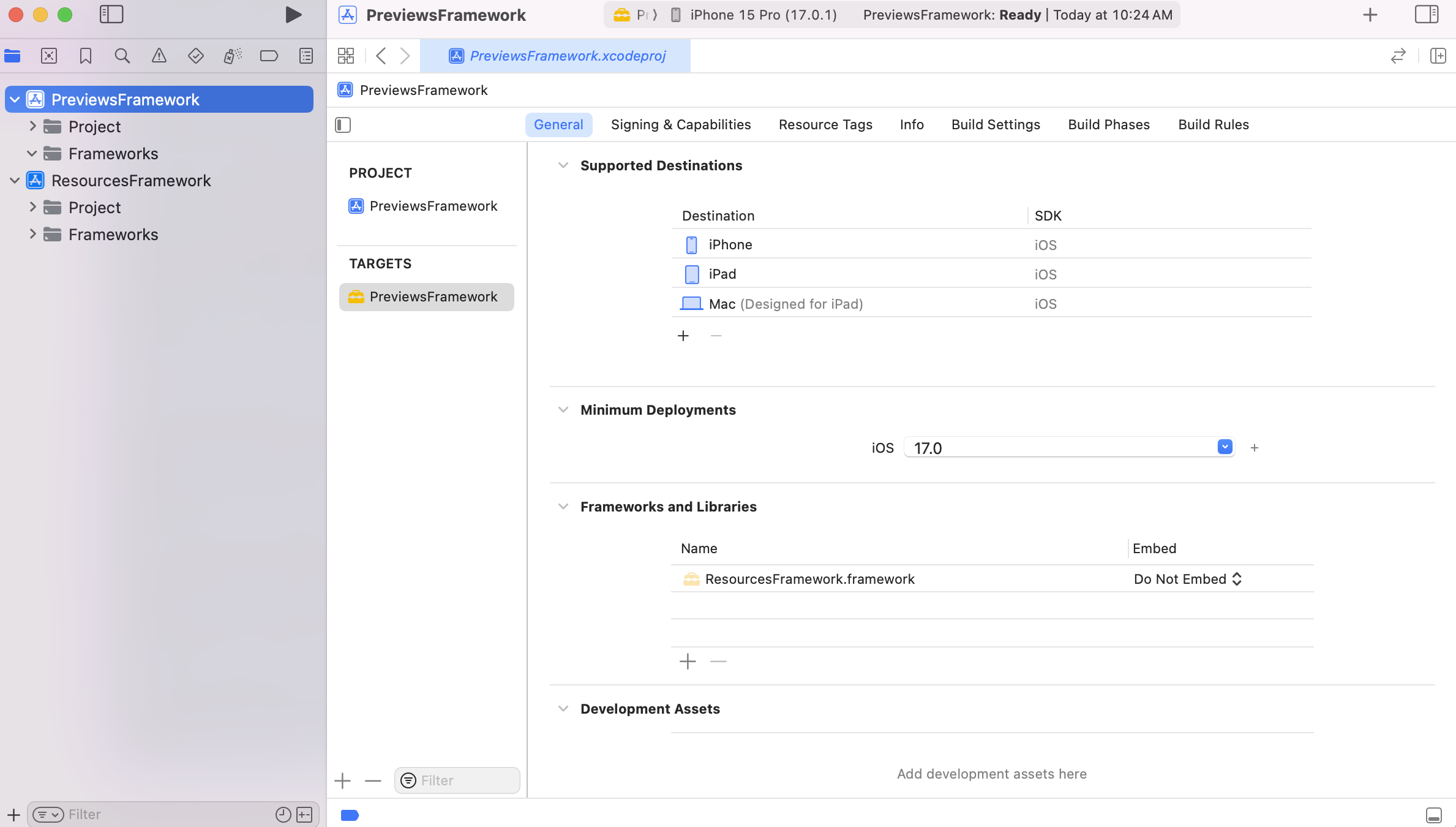Open the Debug navigator spray icon
This screenshot has width=1456, height=827.
[x=233, y=56]
